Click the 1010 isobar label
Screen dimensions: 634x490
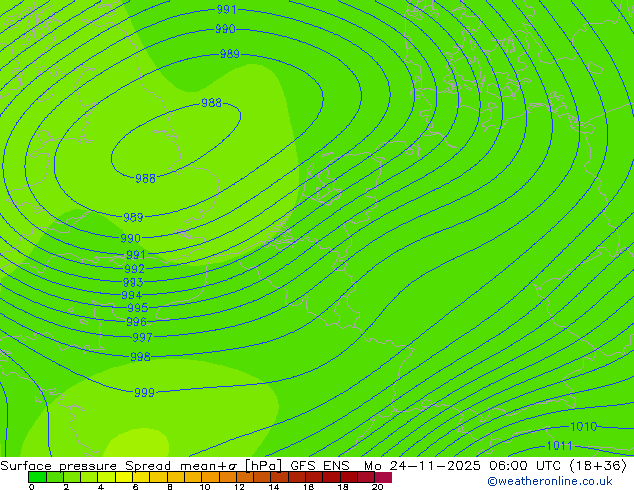(583, 426)
